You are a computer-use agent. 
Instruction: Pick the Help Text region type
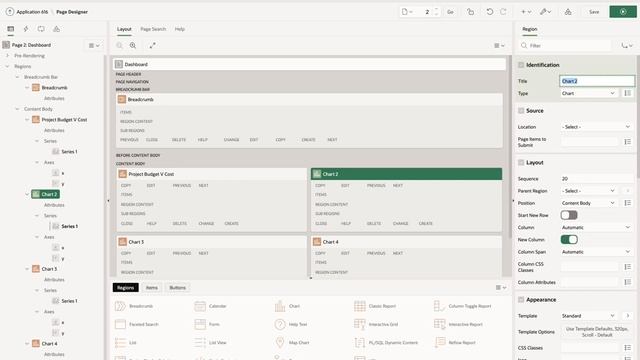(x=291, y=324)
